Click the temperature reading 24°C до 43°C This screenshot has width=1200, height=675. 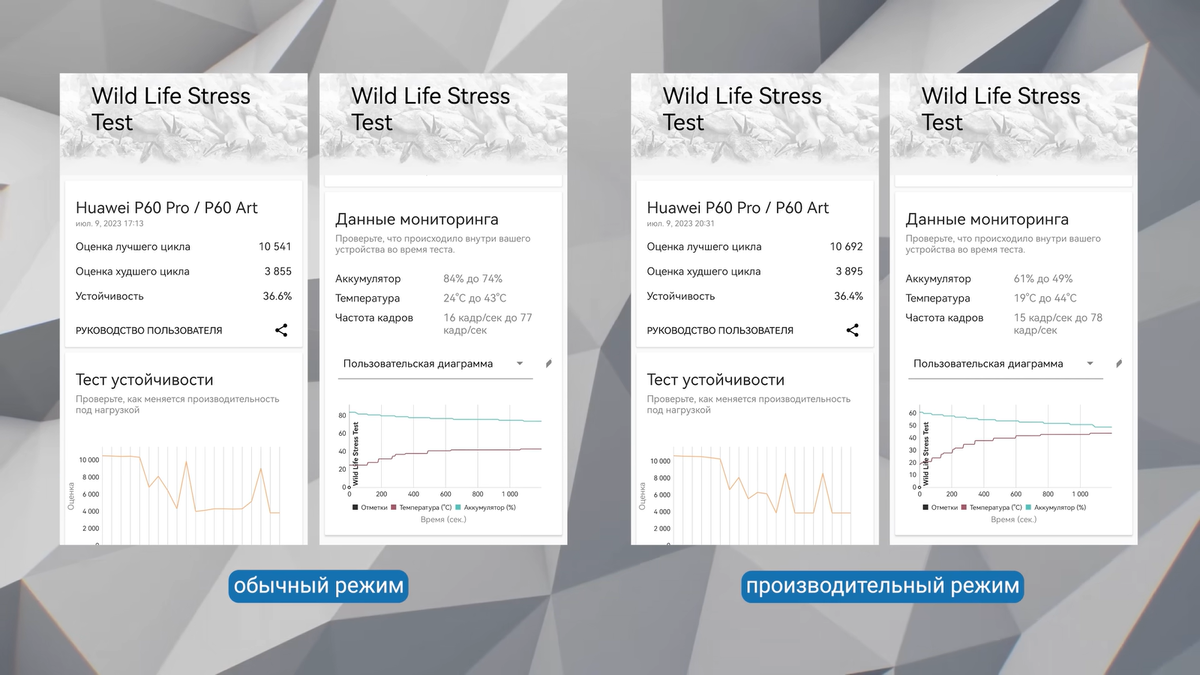coord(475,298)
